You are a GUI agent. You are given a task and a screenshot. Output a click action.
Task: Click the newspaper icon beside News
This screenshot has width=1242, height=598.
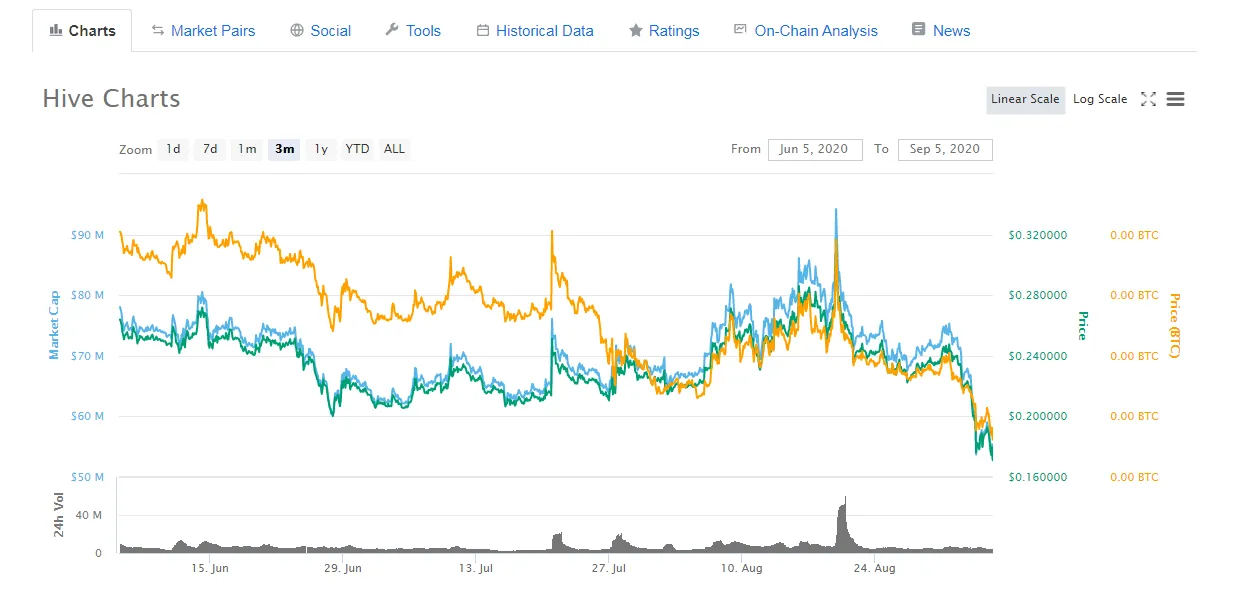click(919, 30)
